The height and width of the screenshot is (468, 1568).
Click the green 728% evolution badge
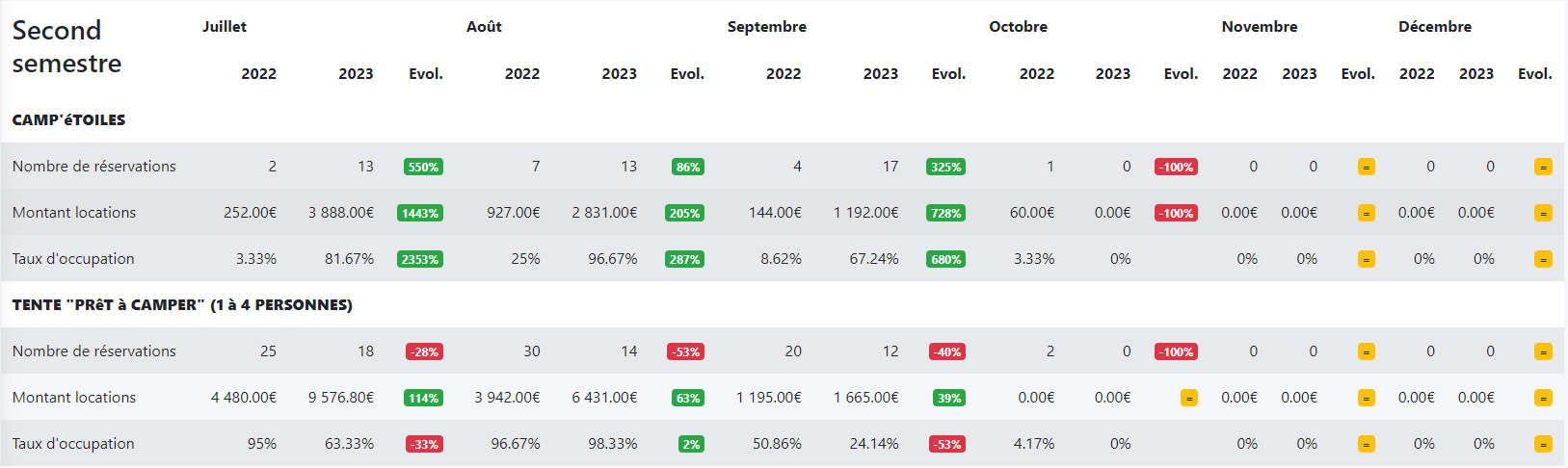pyautogui.click(x=945, y=213)
